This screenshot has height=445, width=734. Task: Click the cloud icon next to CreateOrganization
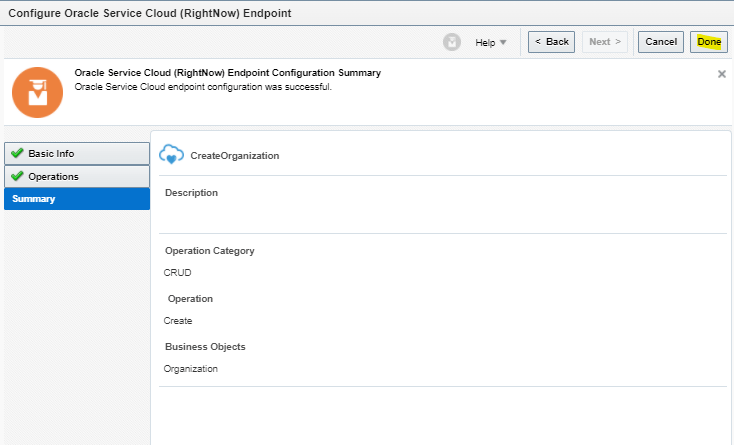tap(172, 155)
